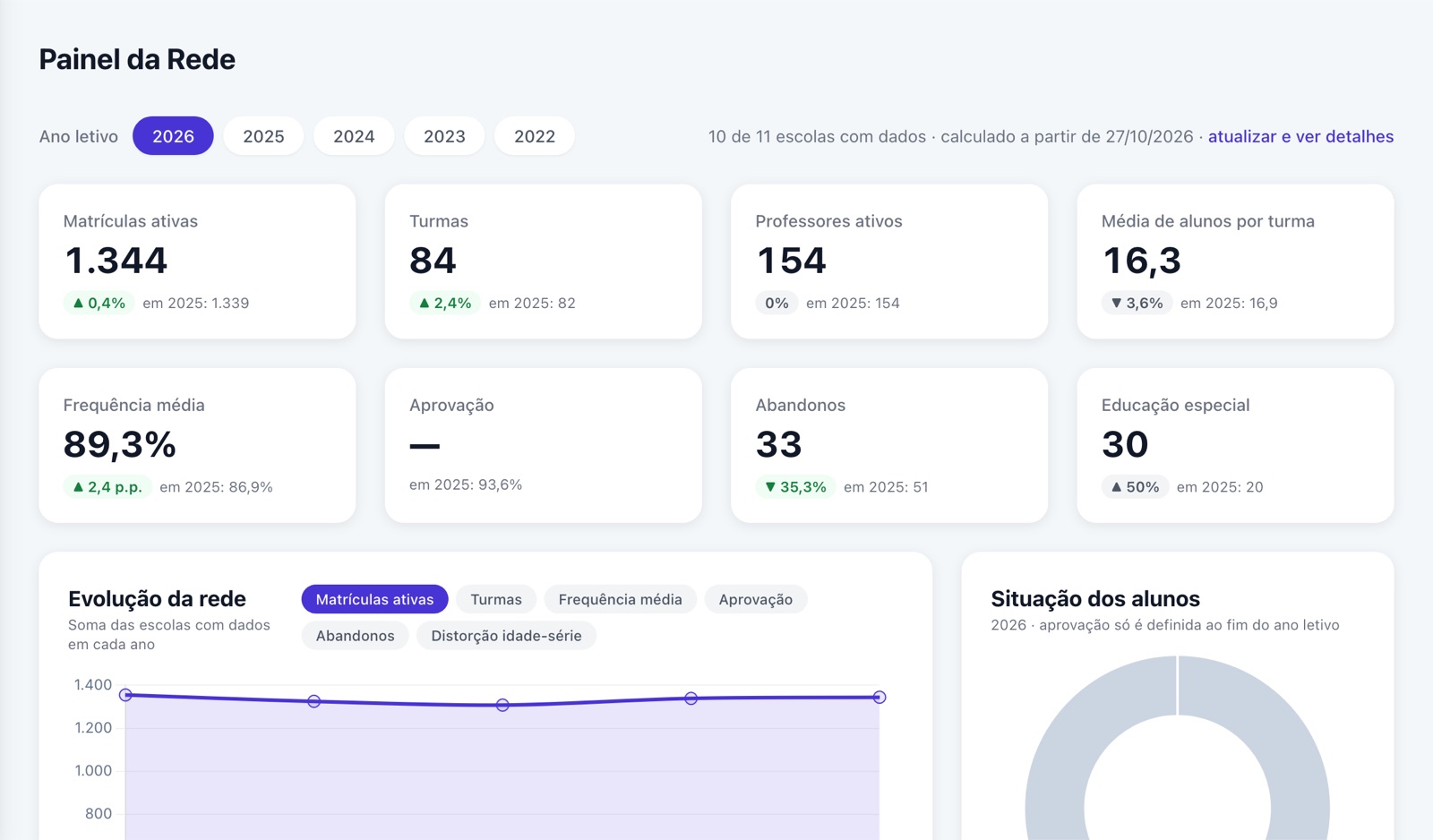Click the 0% badge under Professores ativos
This screenshot has height=840, width=1433.
point(777,303)
